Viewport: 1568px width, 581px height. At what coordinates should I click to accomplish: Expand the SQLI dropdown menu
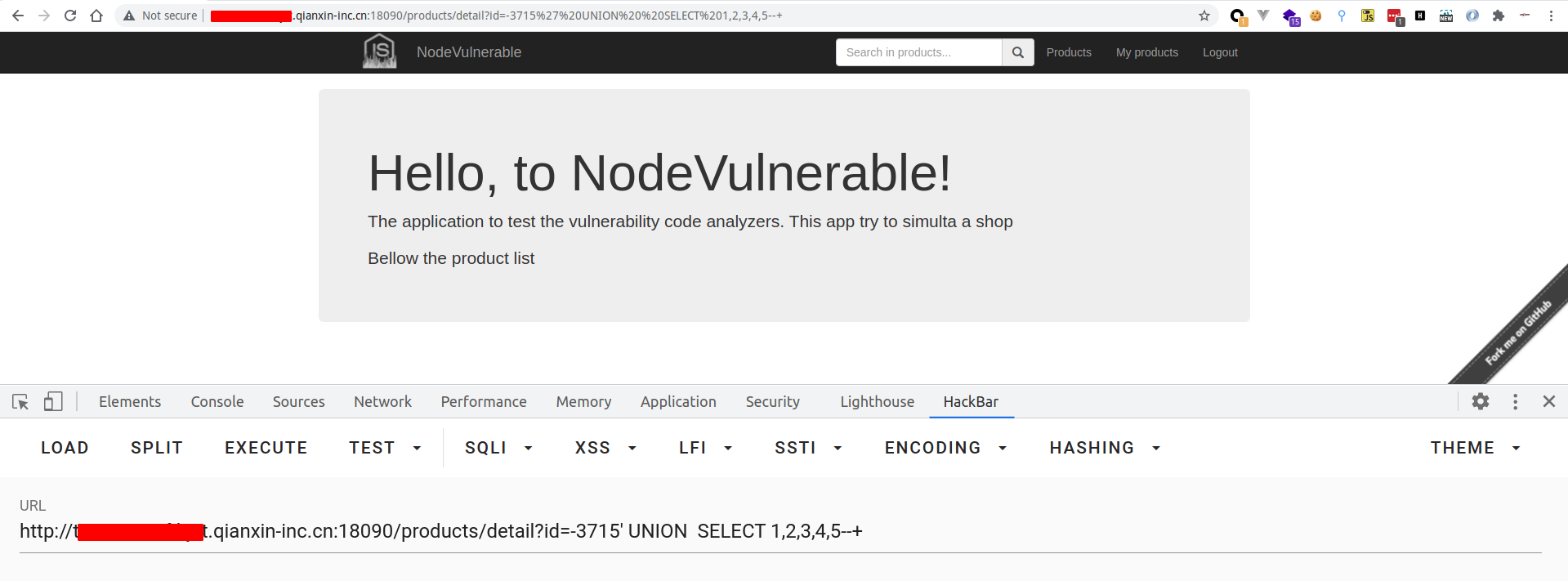498,448
